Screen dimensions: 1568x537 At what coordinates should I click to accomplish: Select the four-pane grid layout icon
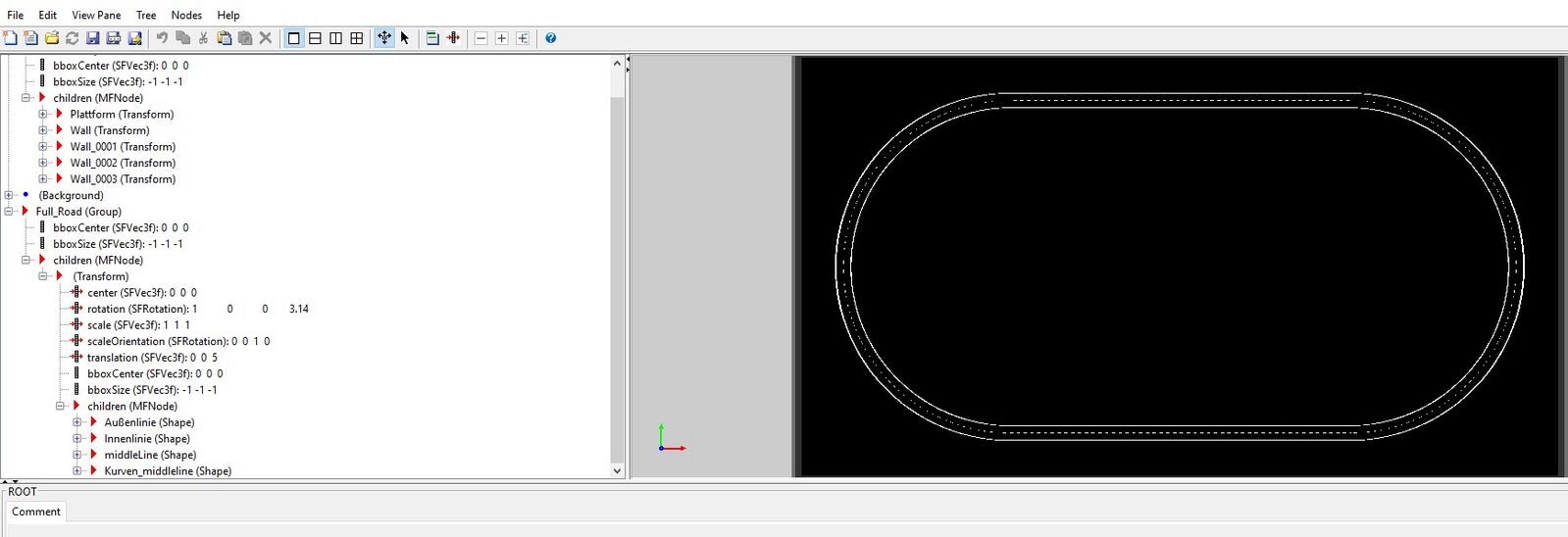pos(357,38)
